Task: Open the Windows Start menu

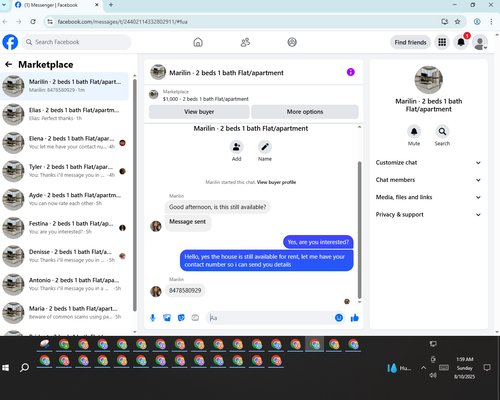Action: pos(6,368)
